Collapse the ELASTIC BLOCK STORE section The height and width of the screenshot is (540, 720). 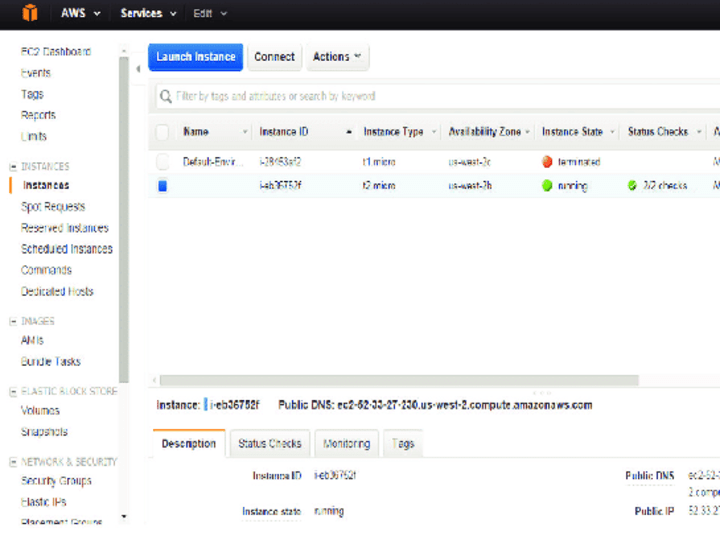(13, 392)
